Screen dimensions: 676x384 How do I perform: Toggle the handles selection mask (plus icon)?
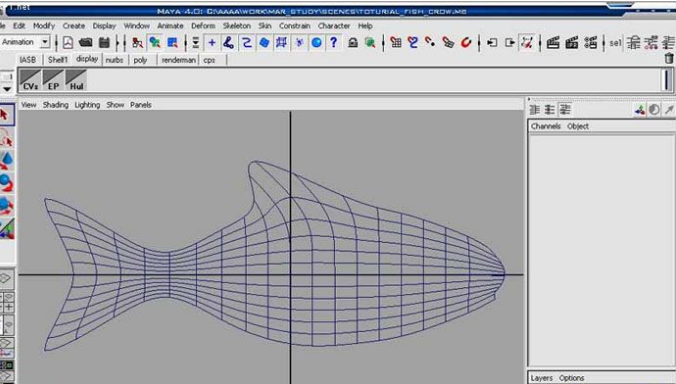pyautogui.click(x=212, y=42)
